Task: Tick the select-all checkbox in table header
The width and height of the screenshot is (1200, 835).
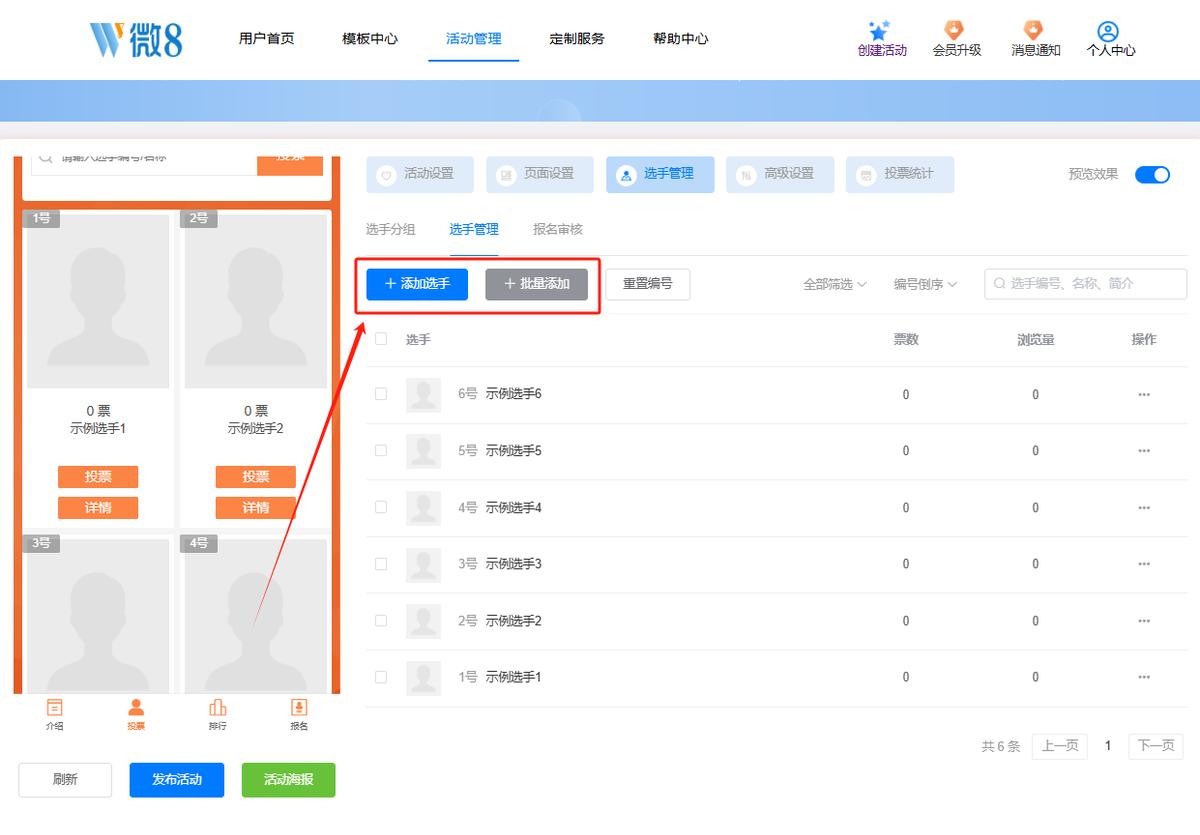Action: click(381, 339)
